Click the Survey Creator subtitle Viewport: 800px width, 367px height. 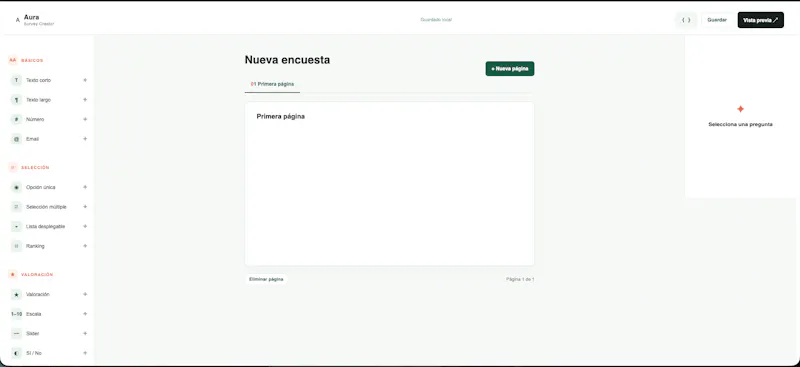tap(39, 24)
